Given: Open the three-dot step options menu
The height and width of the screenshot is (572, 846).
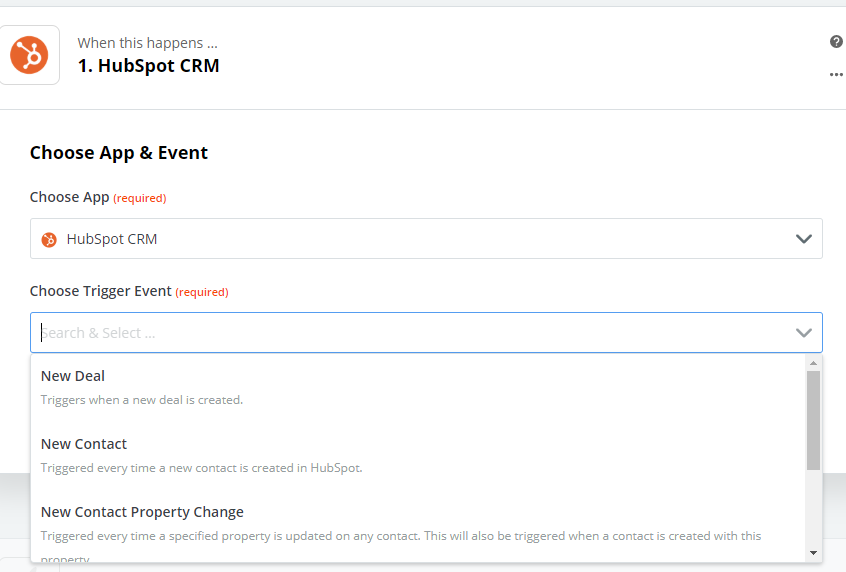Looking at the screenshot, I should point(836,74).
